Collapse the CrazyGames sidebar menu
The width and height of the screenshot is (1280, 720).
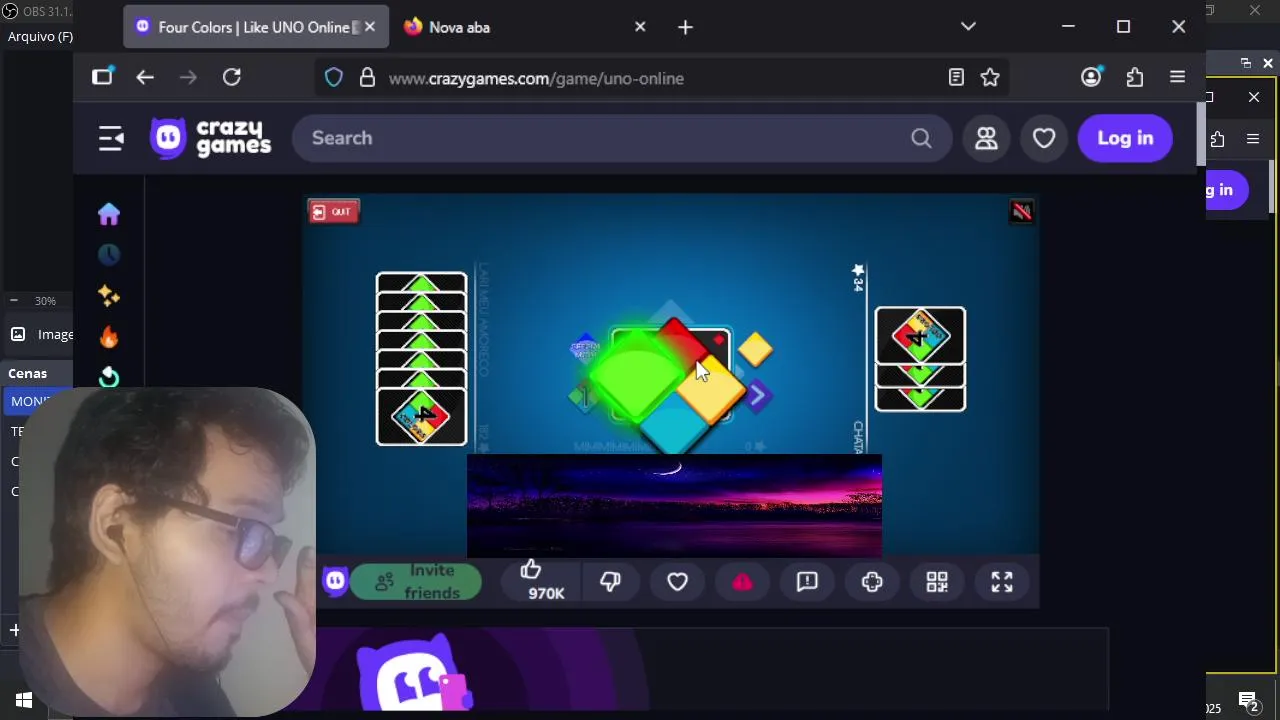[x=111, y=138]
